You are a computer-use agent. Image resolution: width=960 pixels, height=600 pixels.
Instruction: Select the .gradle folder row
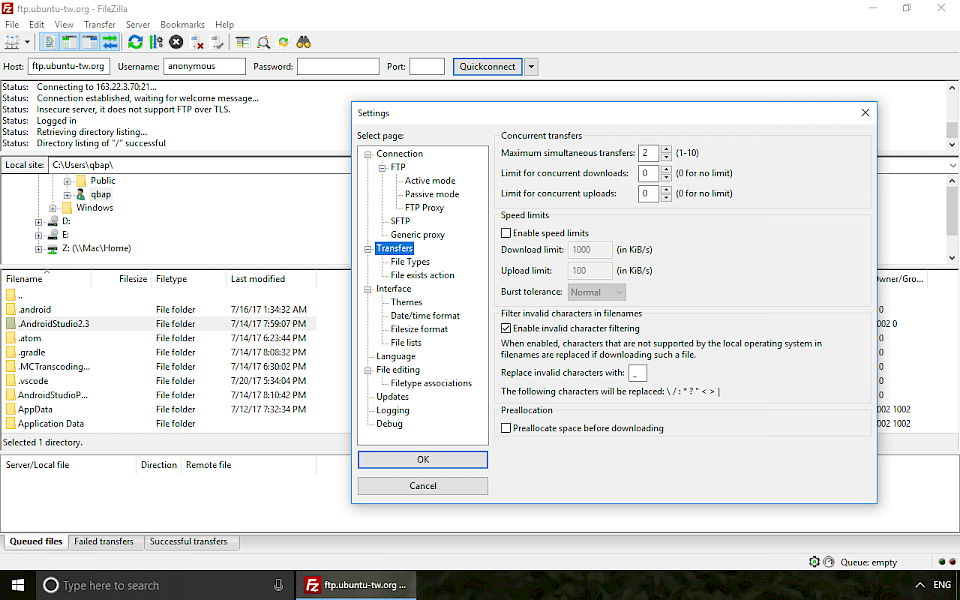point(31,352)
